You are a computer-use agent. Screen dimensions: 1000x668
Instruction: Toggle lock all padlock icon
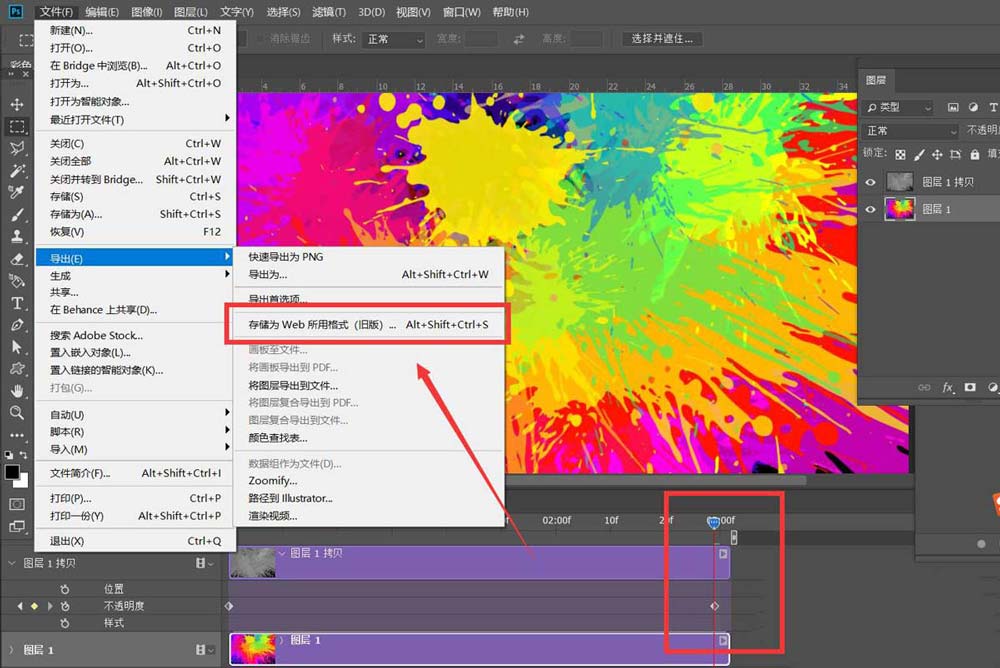pos(974,154)
